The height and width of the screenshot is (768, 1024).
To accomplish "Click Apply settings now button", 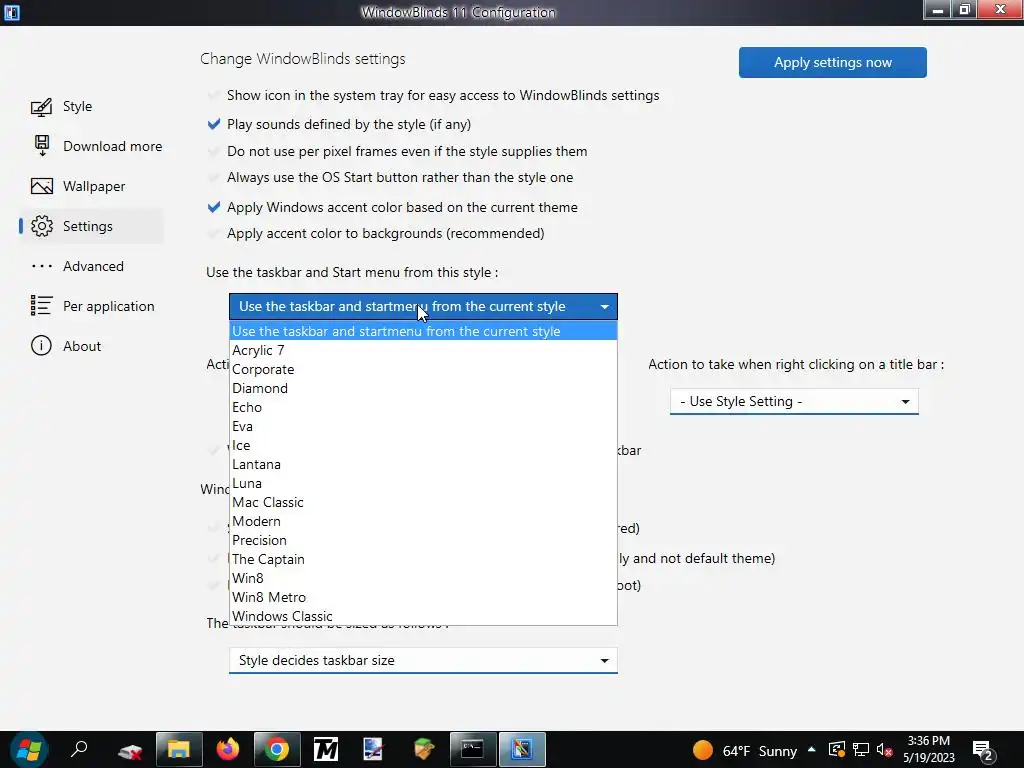I will [833, 62].
